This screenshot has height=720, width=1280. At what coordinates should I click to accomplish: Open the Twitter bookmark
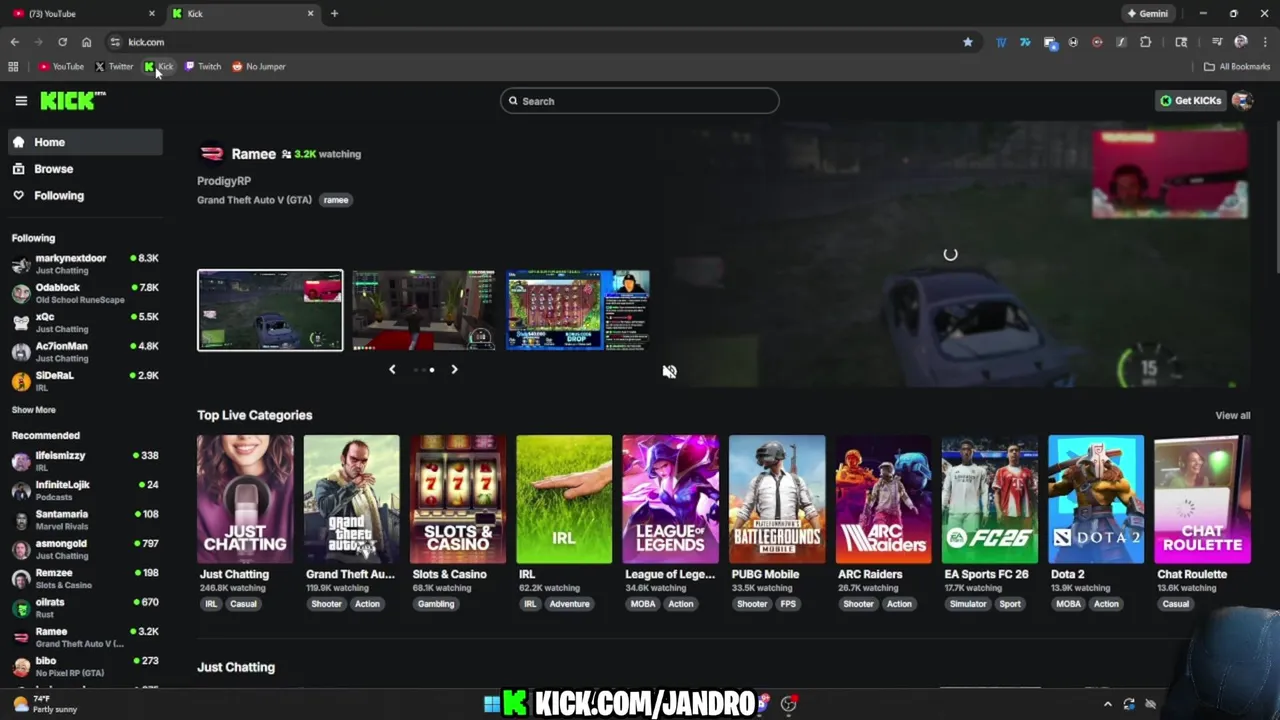point(114,67)
